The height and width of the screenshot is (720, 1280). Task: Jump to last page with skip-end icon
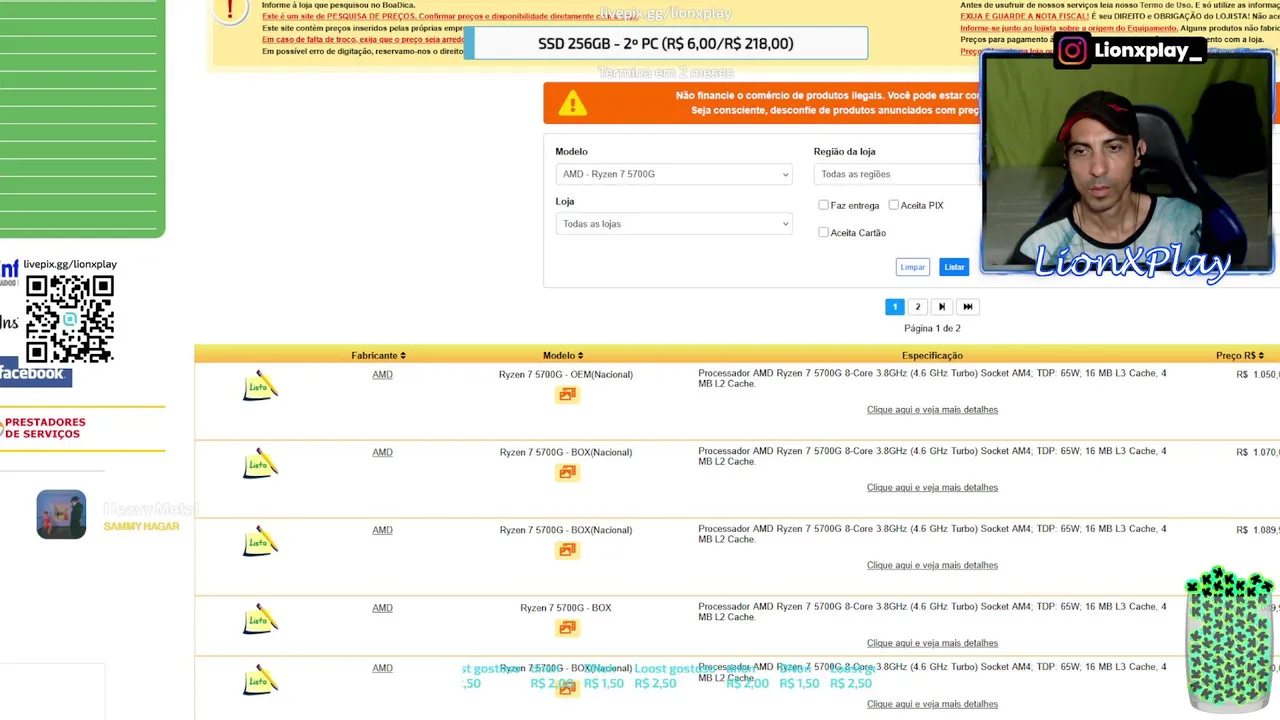tap(967, 307)
